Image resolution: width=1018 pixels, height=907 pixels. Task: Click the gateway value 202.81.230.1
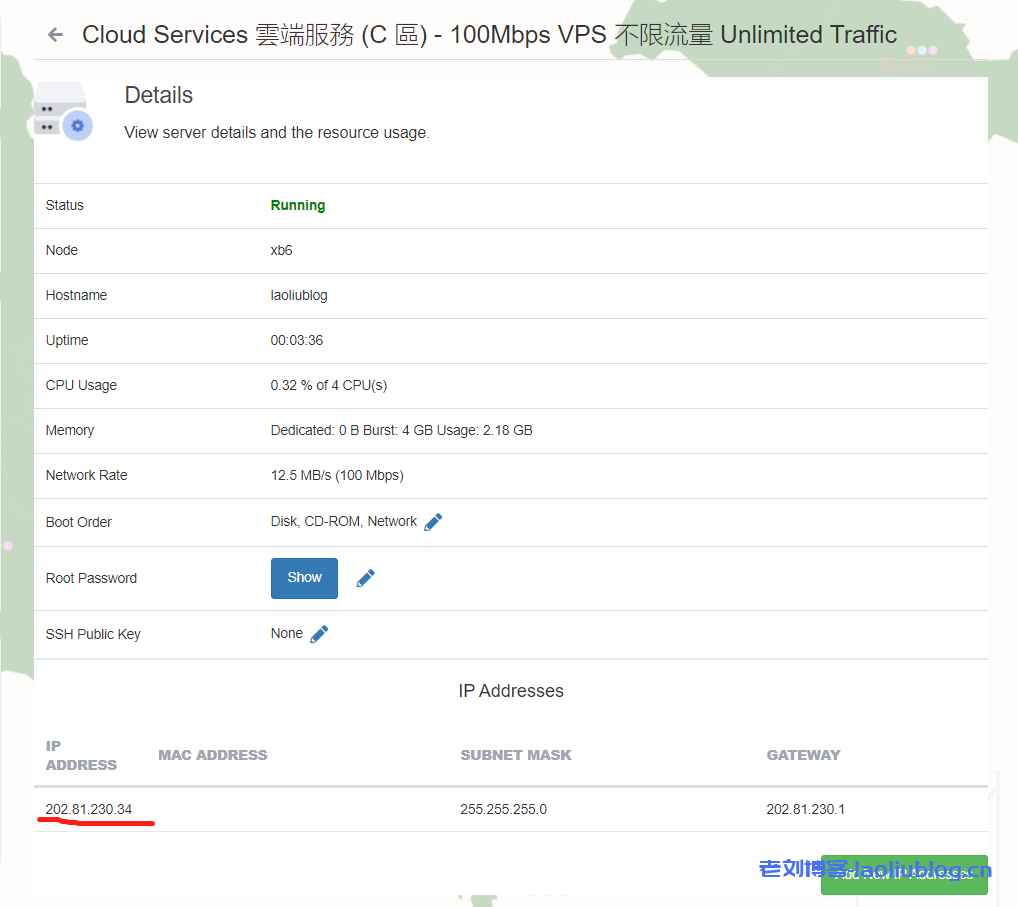(x=805, y=809)
